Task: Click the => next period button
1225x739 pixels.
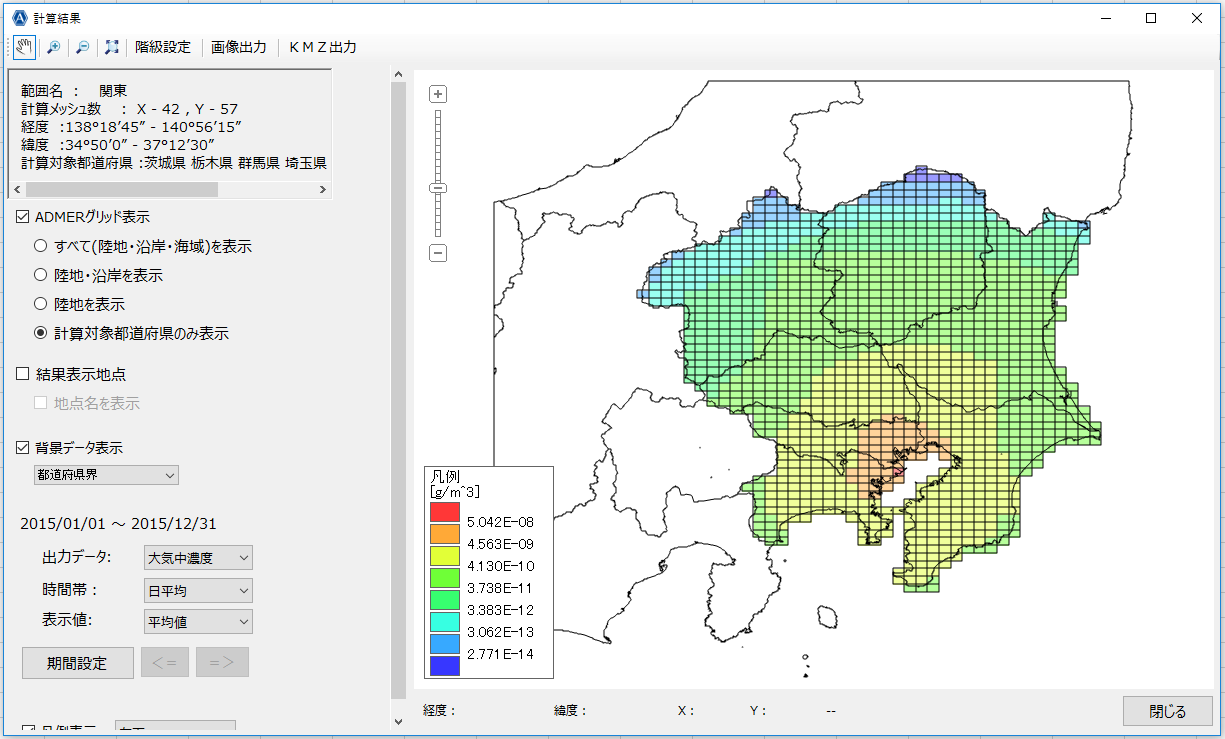Action: point(222,662)
